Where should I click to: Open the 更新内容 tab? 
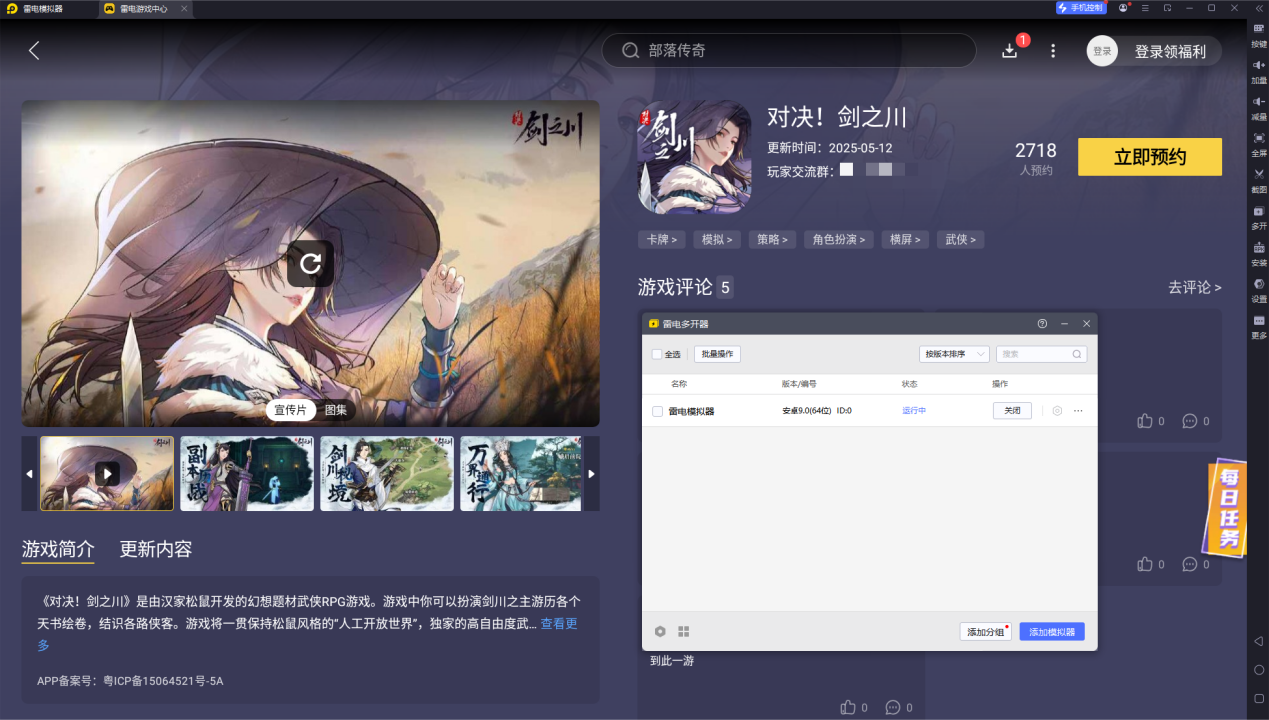click(156, 549)
